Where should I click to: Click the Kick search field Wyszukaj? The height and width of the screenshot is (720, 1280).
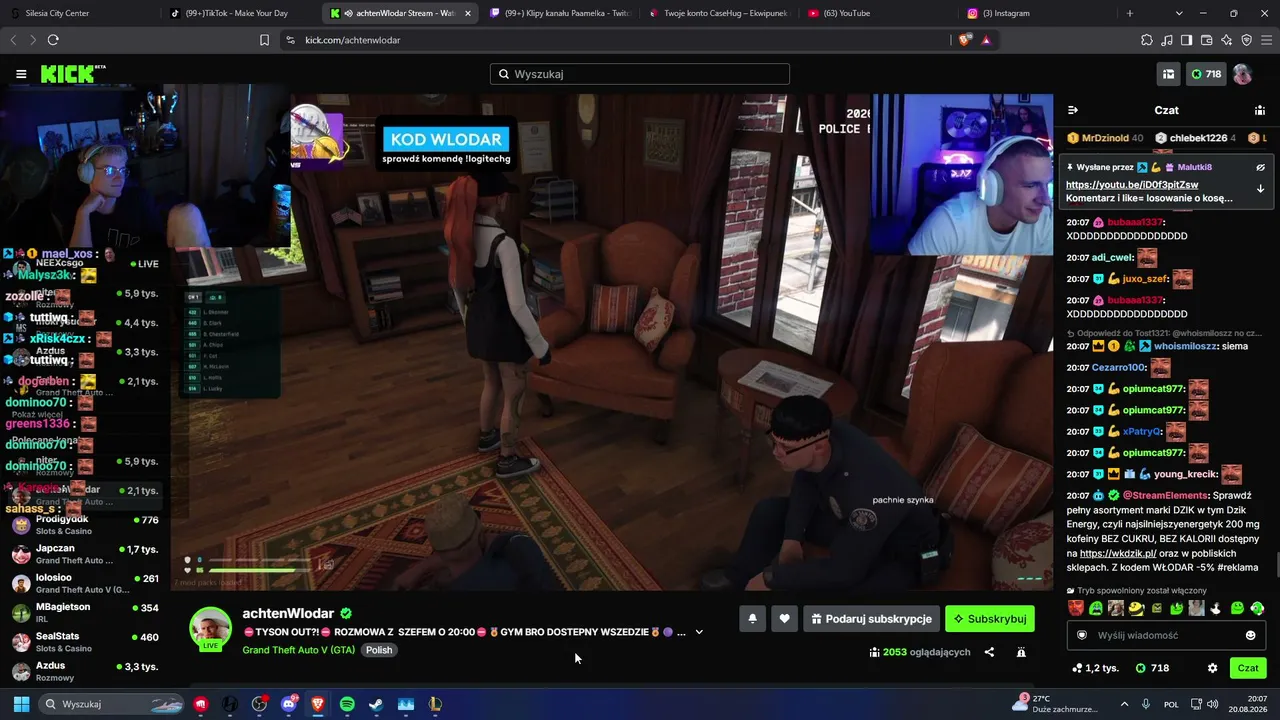click(640, 74)
